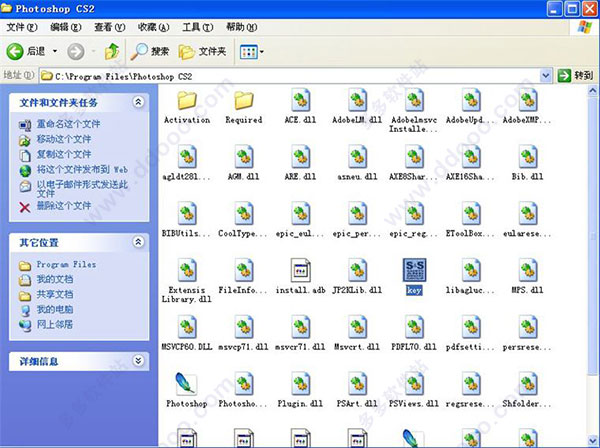Toggle the Folders (文件夹) pane
Screen dimensions: 600x448
202,51
